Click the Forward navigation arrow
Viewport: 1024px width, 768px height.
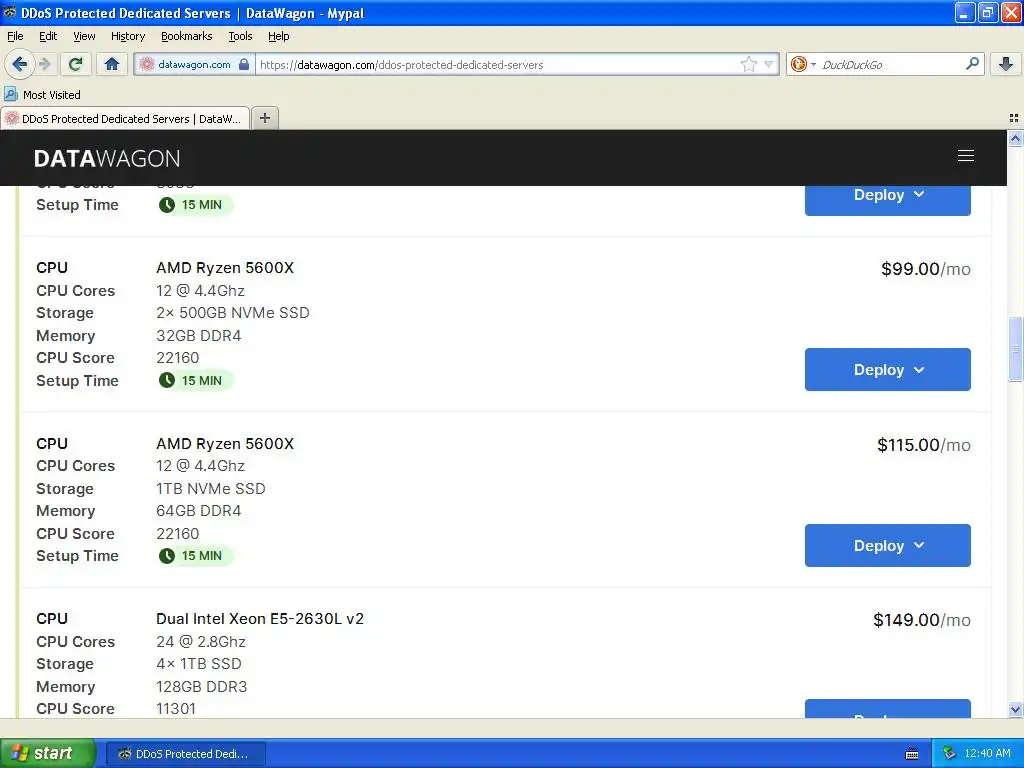(44, 64)
